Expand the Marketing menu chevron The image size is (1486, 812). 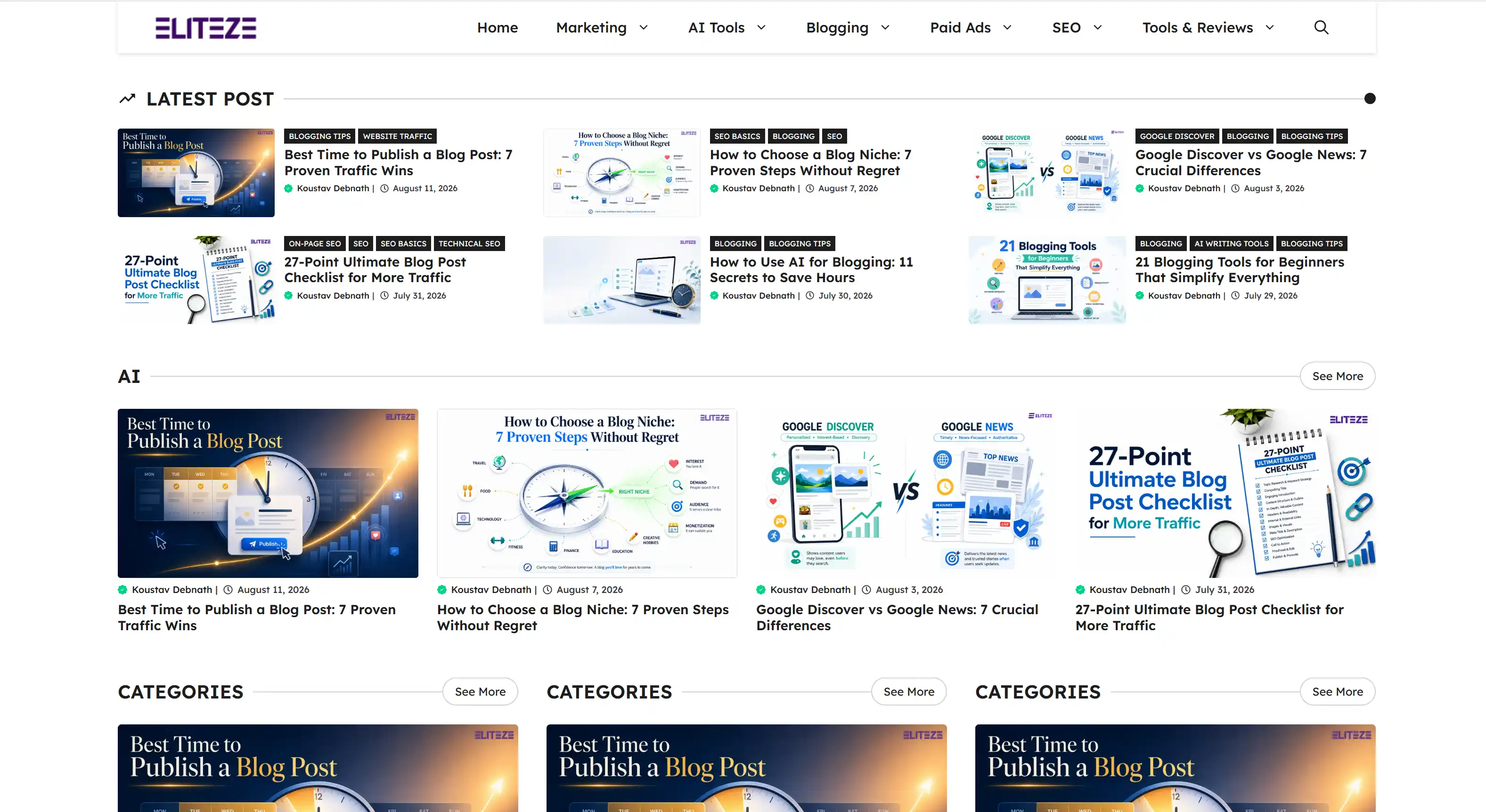tap(644, 28)
